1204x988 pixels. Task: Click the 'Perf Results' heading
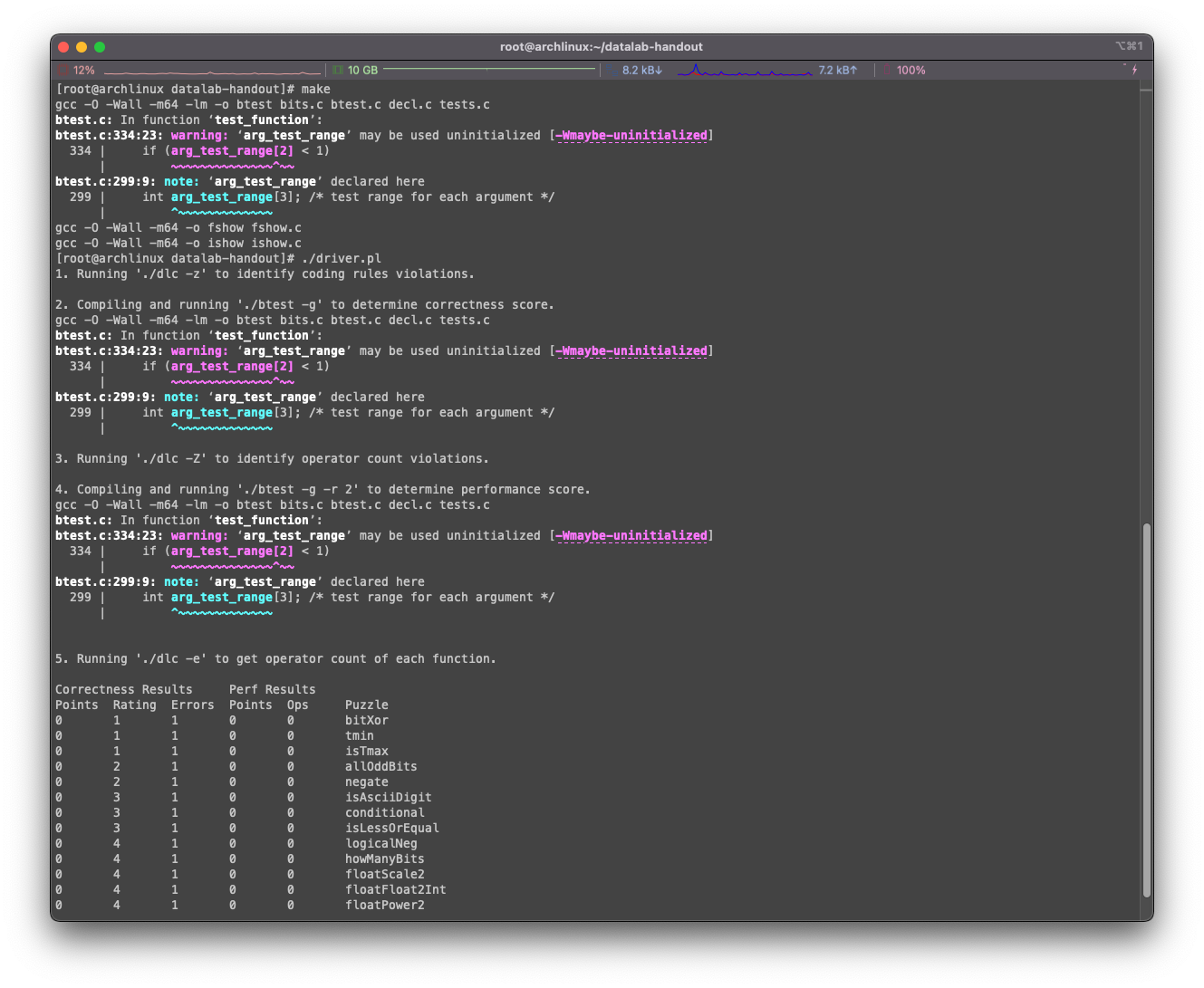tap(273, 689)
